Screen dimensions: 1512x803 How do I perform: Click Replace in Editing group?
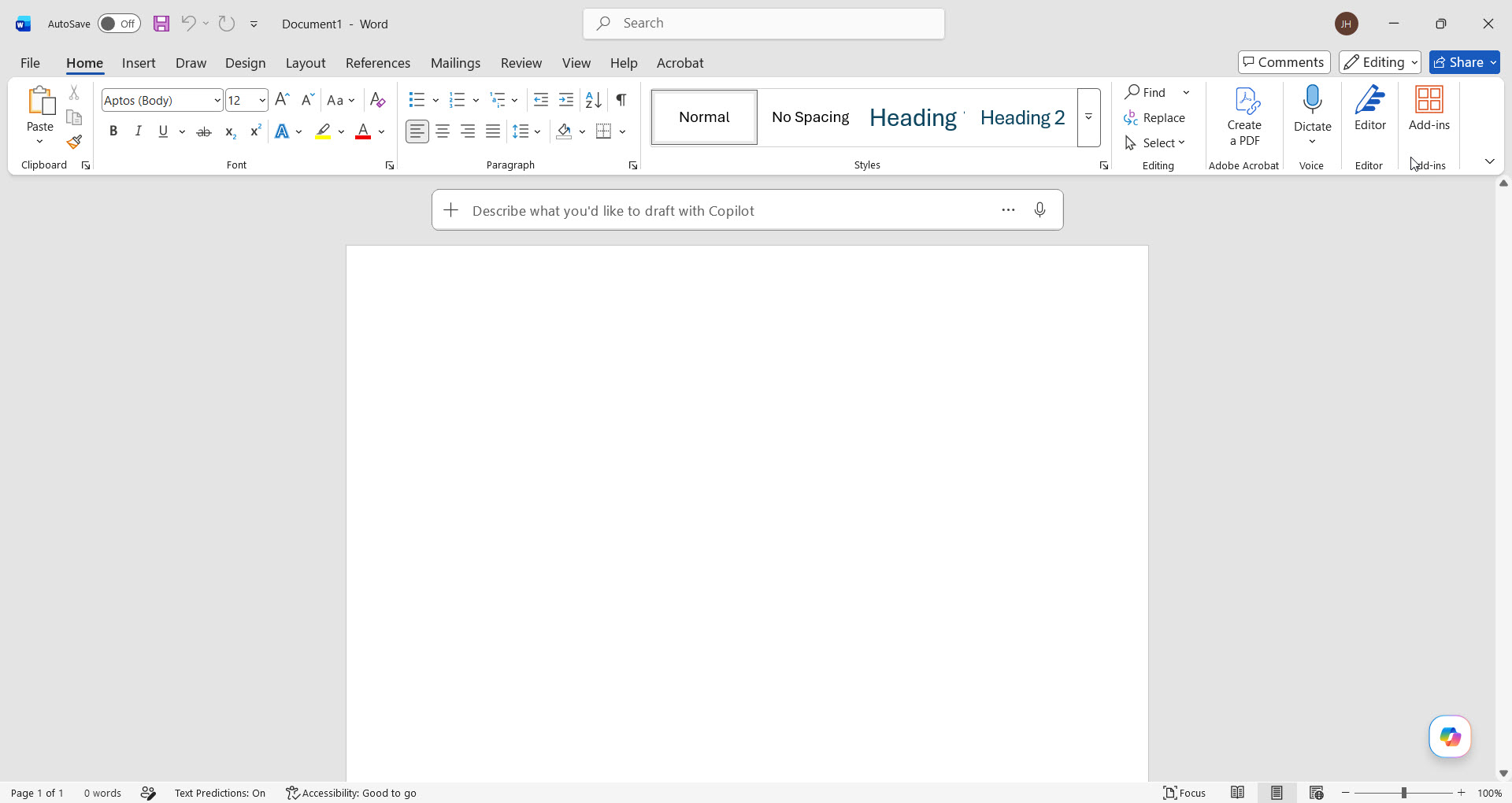click(1155, 117)
